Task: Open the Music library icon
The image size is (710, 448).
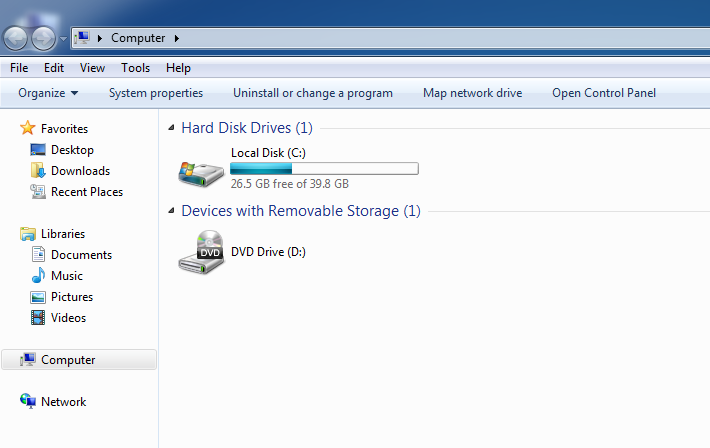Action: click(x=38, y=275)
